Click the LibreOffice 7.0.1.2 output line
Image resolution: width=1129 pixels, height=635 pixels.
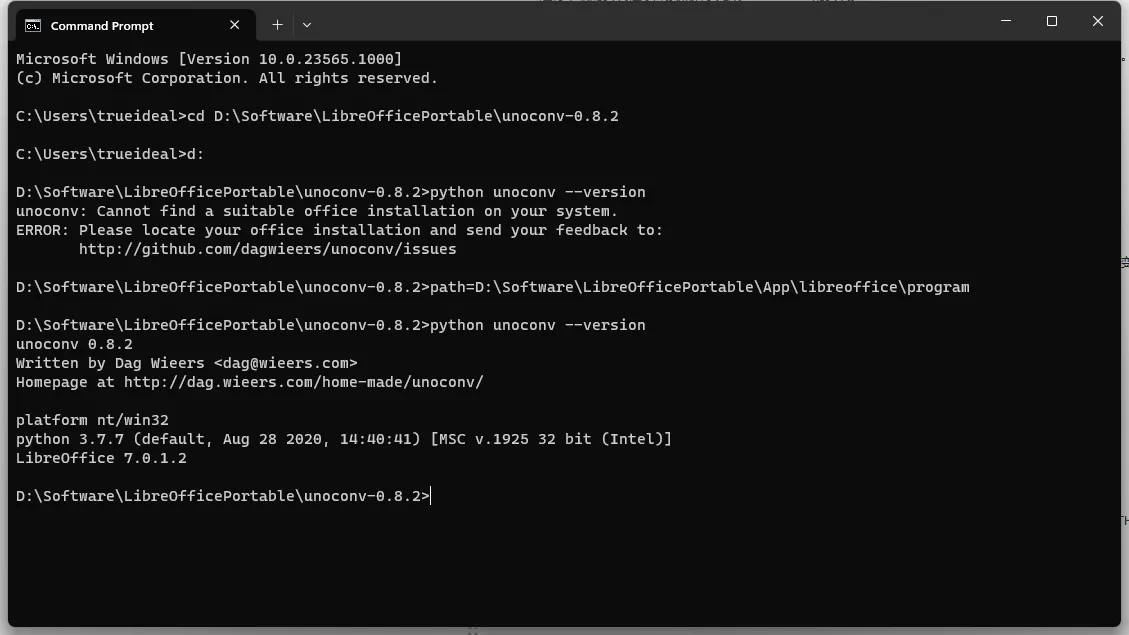point(101,459)
